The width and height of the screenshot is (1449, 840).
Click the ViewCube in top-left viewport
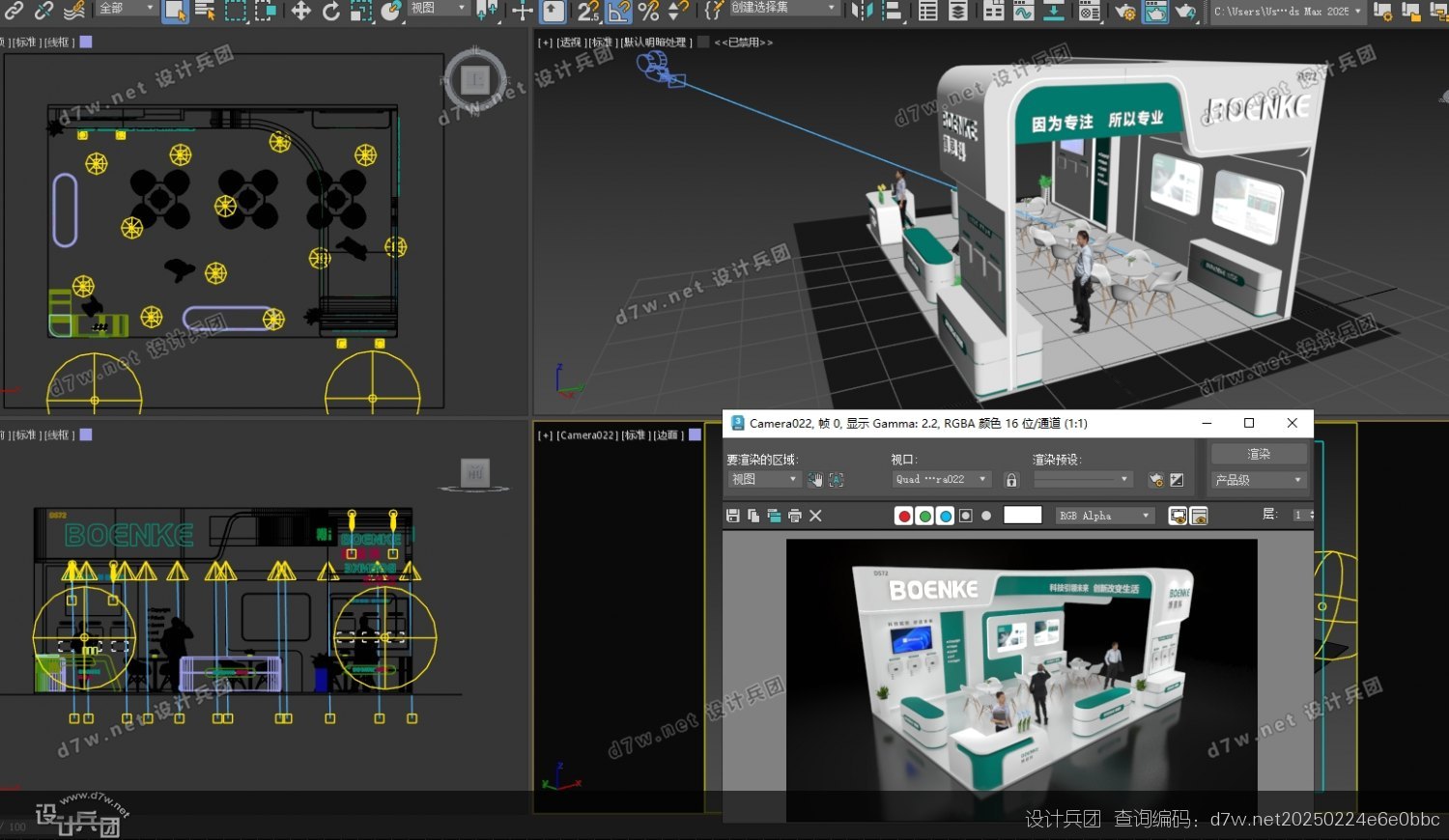474,80
